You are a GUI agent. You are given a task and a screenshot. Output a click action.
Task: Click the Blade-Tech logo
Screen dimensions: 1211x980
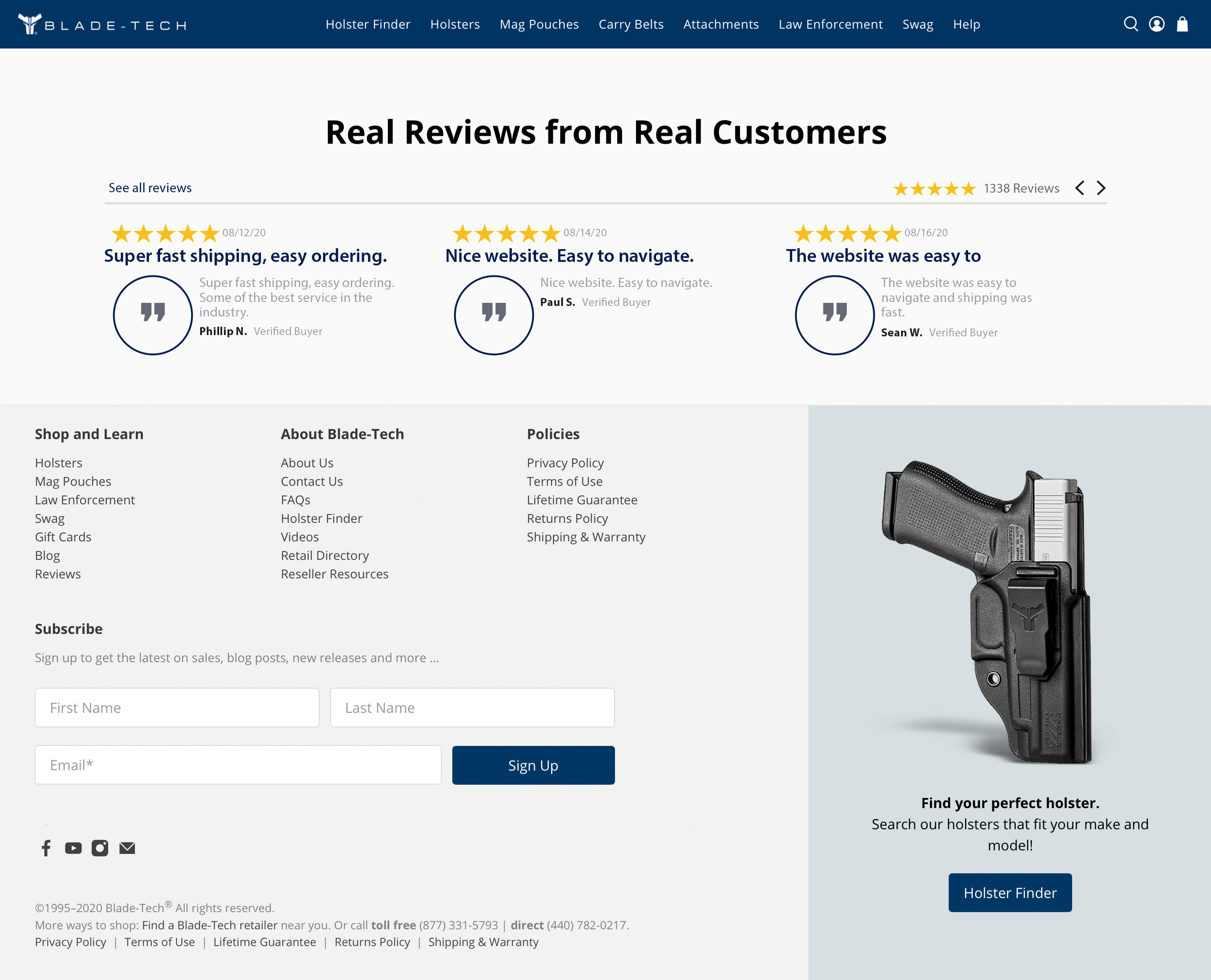pyautogui.click(x=102, y=24)
